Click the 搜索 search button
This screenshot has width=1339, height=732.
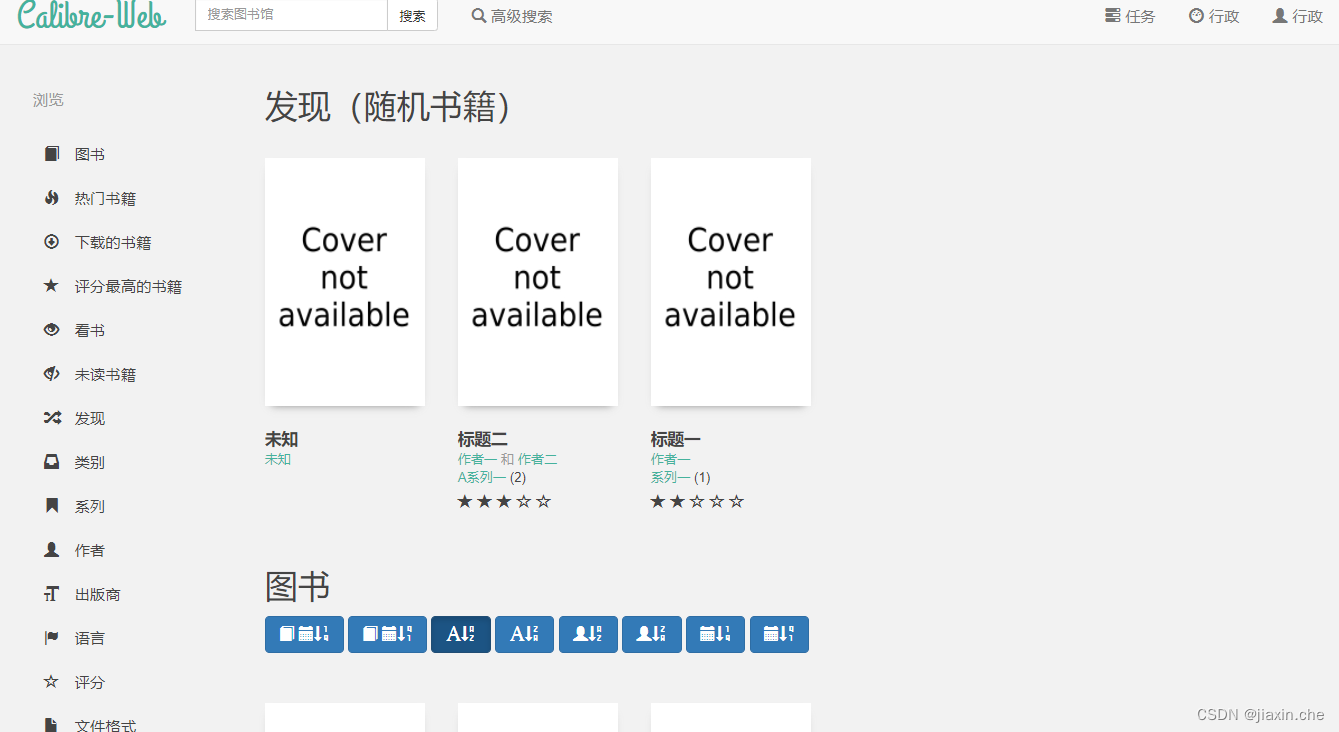tap(412, 15)
